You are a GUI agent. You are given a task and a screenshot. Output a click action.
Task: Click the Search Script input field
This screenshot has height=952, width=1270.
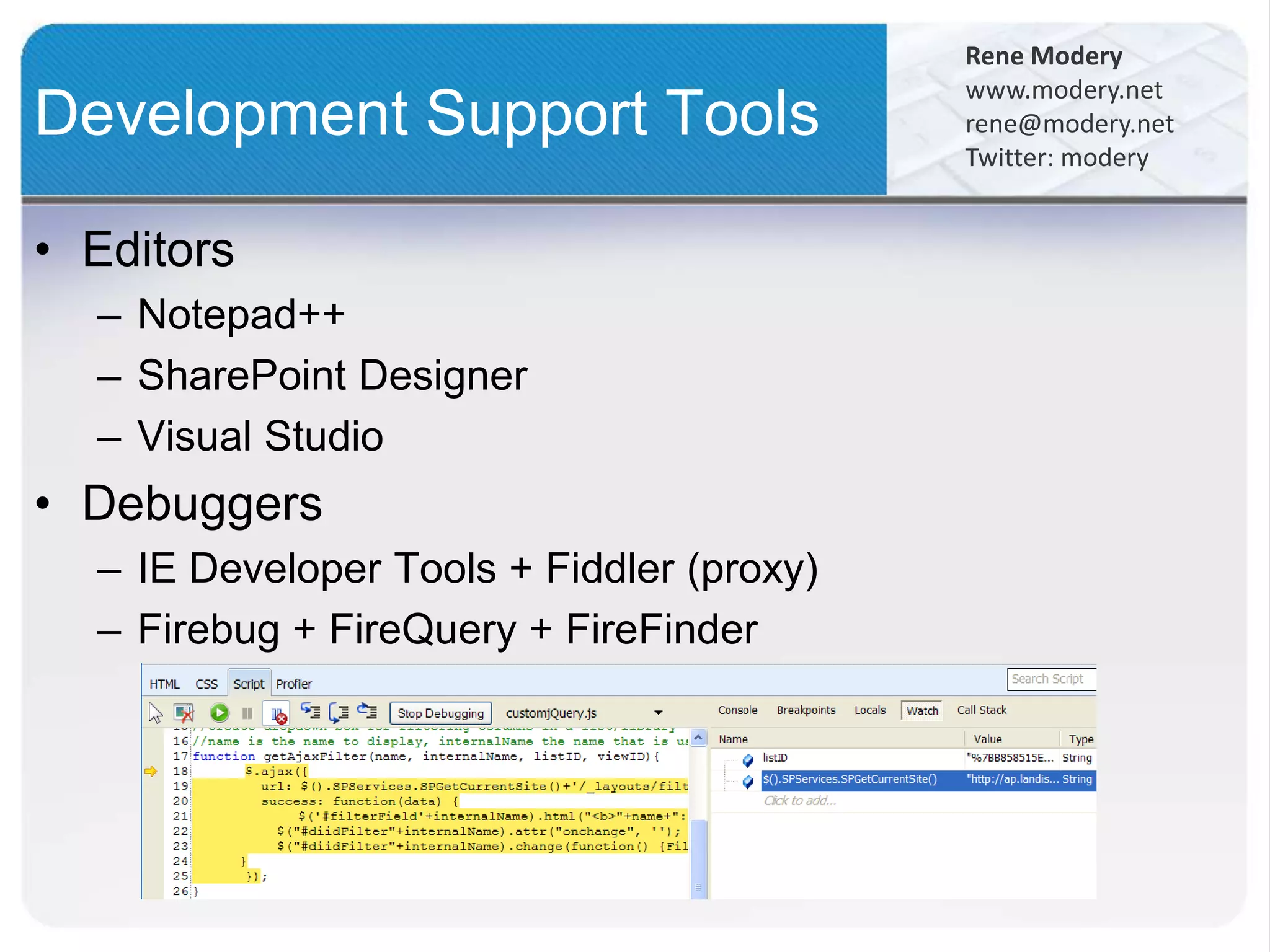pos(1052,679)
